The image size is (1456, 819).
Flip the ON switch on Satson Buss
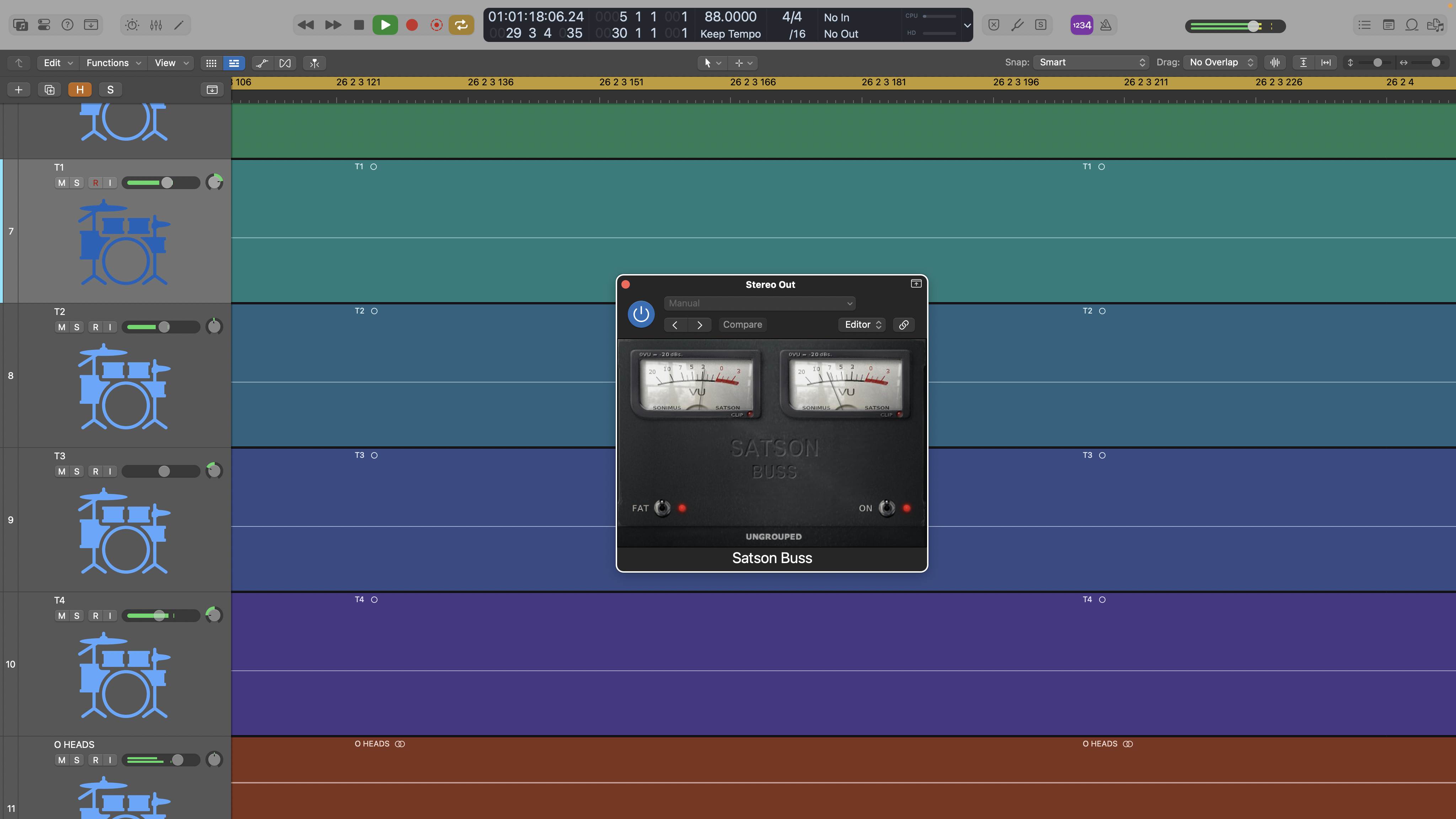[x=887, y=508]
